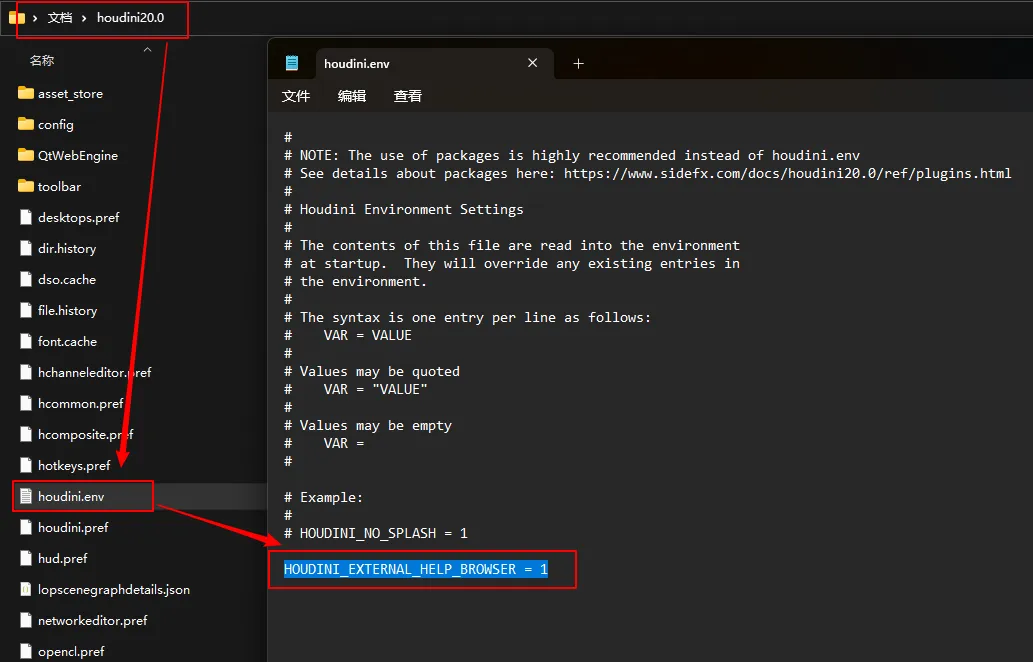Viewport: 1033px width, 662px height.
Task: Click the highlighted HOUDINI_EXTERNAL_HELP_BROWSER = 1 line
Action: 416,569
